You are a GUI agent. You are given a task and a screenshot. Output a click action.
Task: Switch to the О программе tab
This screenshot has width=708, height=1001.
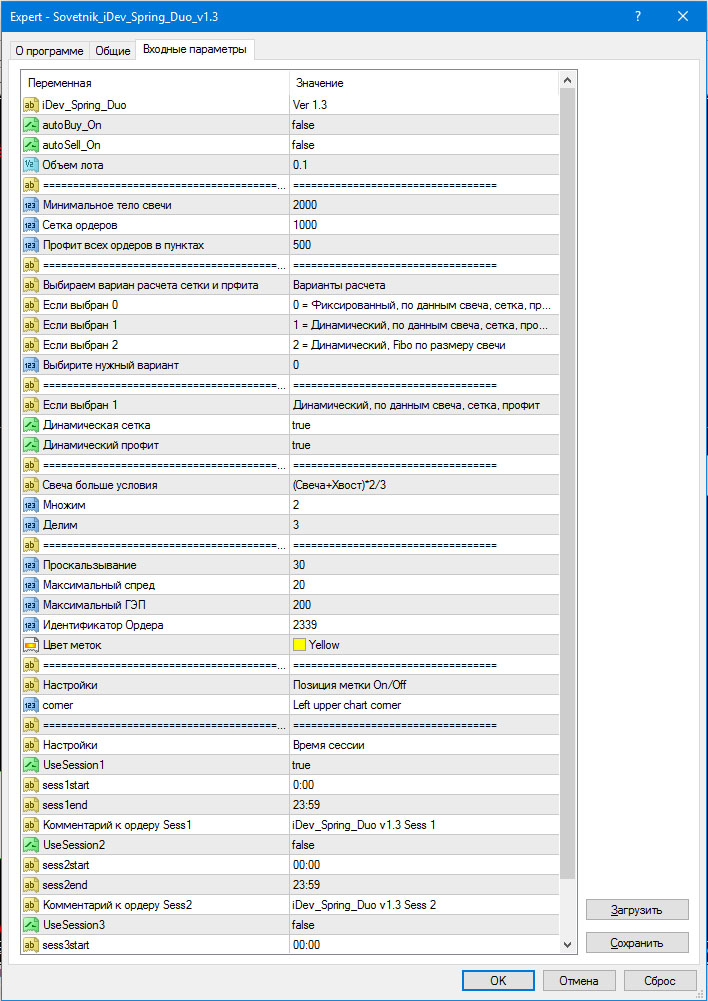(x=49, y=51)
